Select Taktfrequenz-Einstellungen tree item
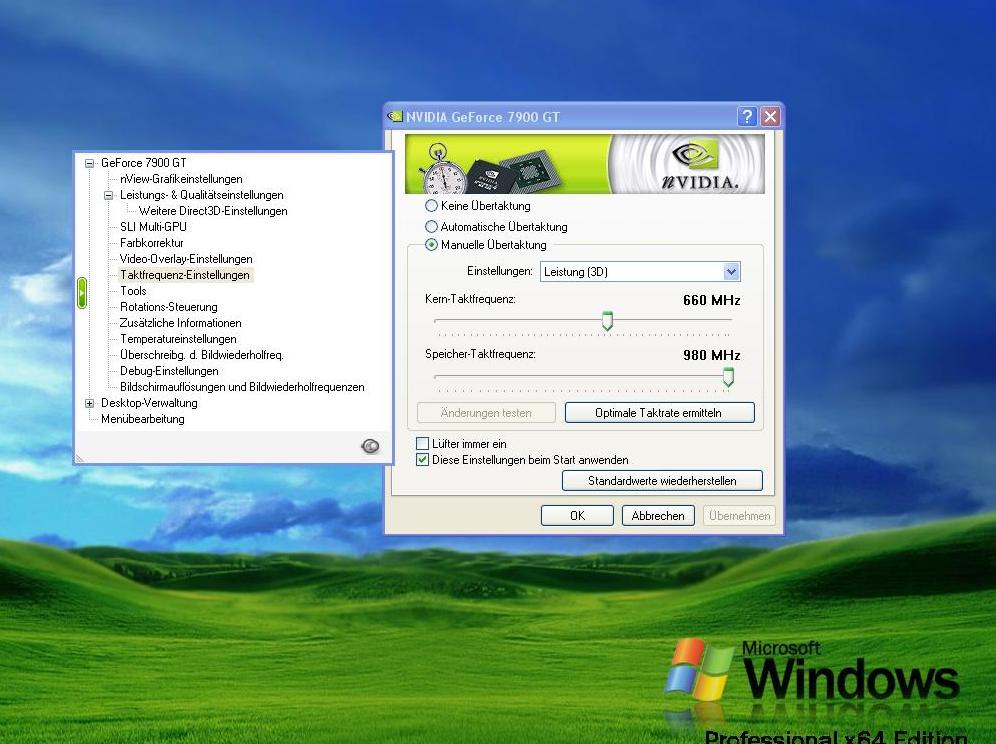This screenshot has height=744, width=996. [185, 275]
